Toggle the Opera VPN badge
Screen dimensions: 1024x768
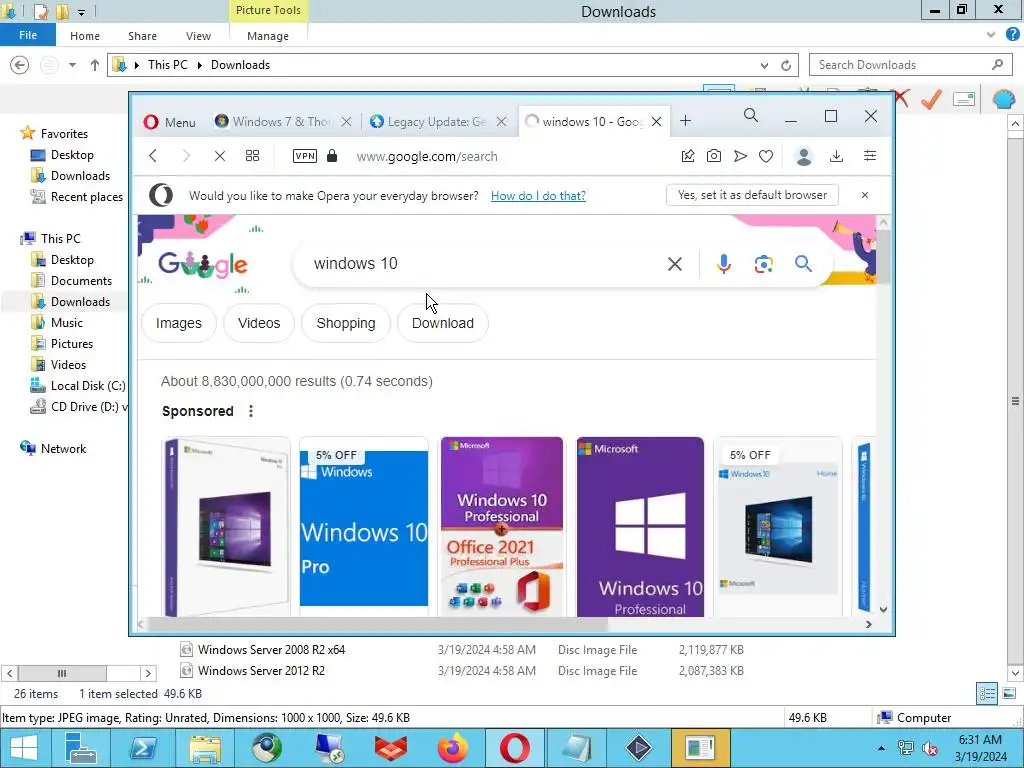coord(305,156)
